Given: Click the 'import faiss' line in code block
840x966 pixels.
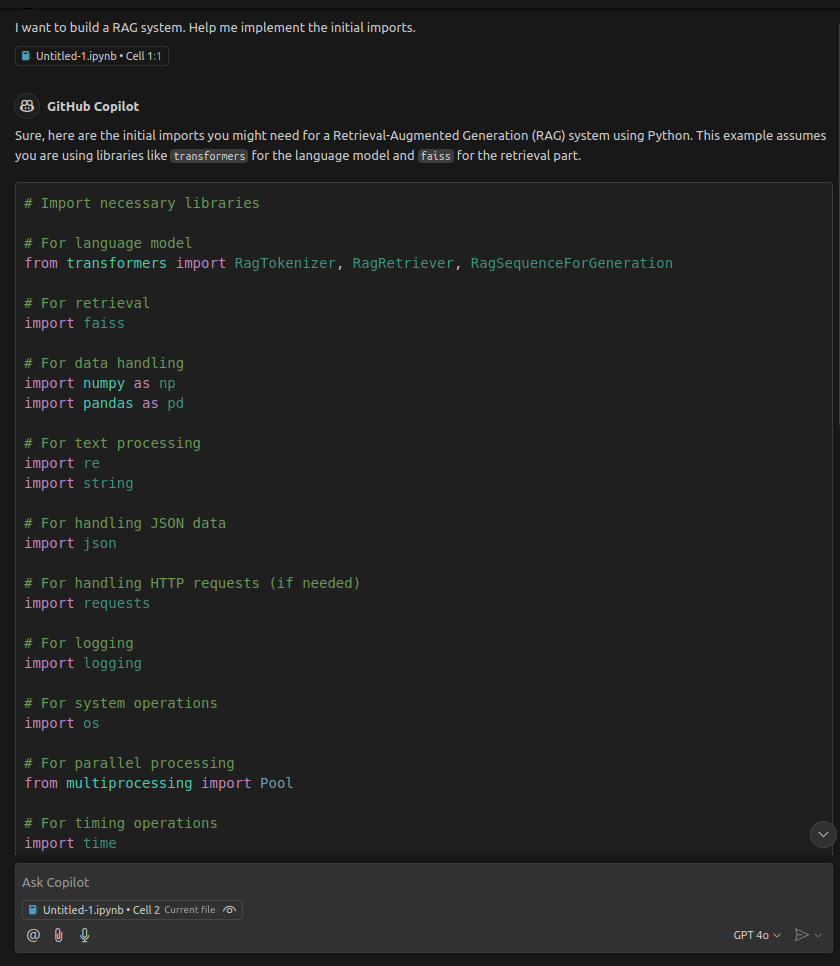Looking at the screenshot, I should [x=75, y=323].
